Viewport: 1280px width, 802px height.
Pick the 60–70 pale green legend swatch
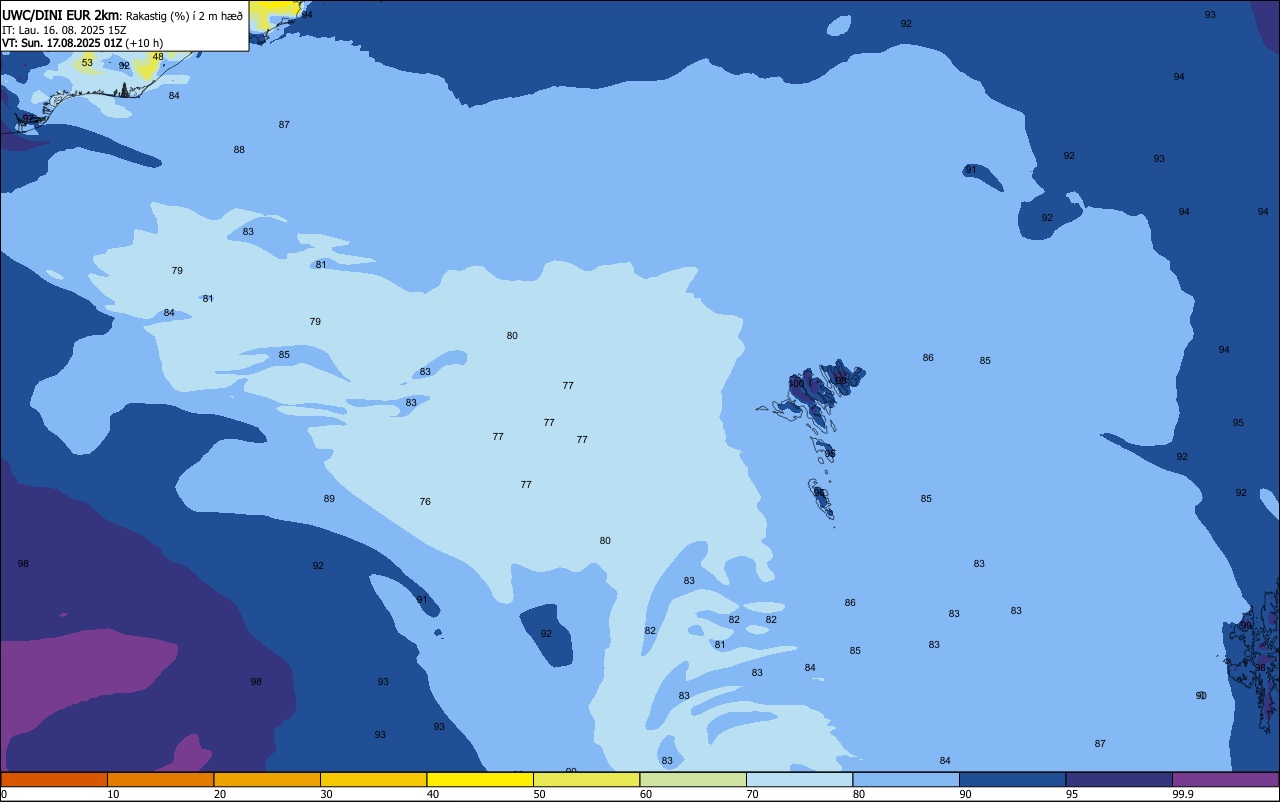click(693, 779)
